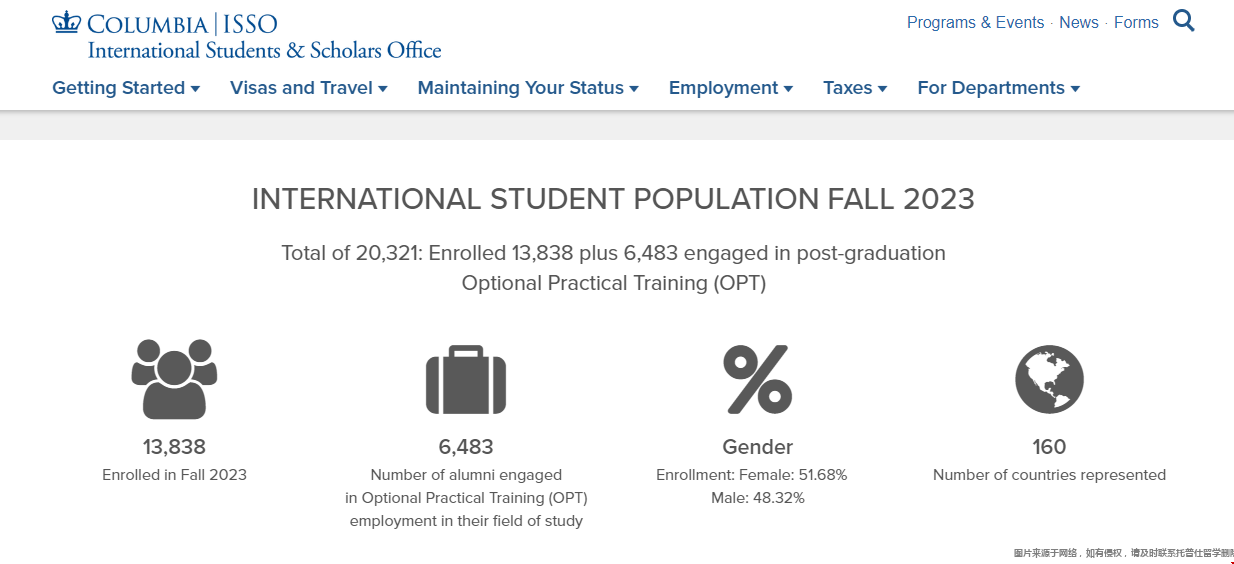Open the Forms link

1136,22
